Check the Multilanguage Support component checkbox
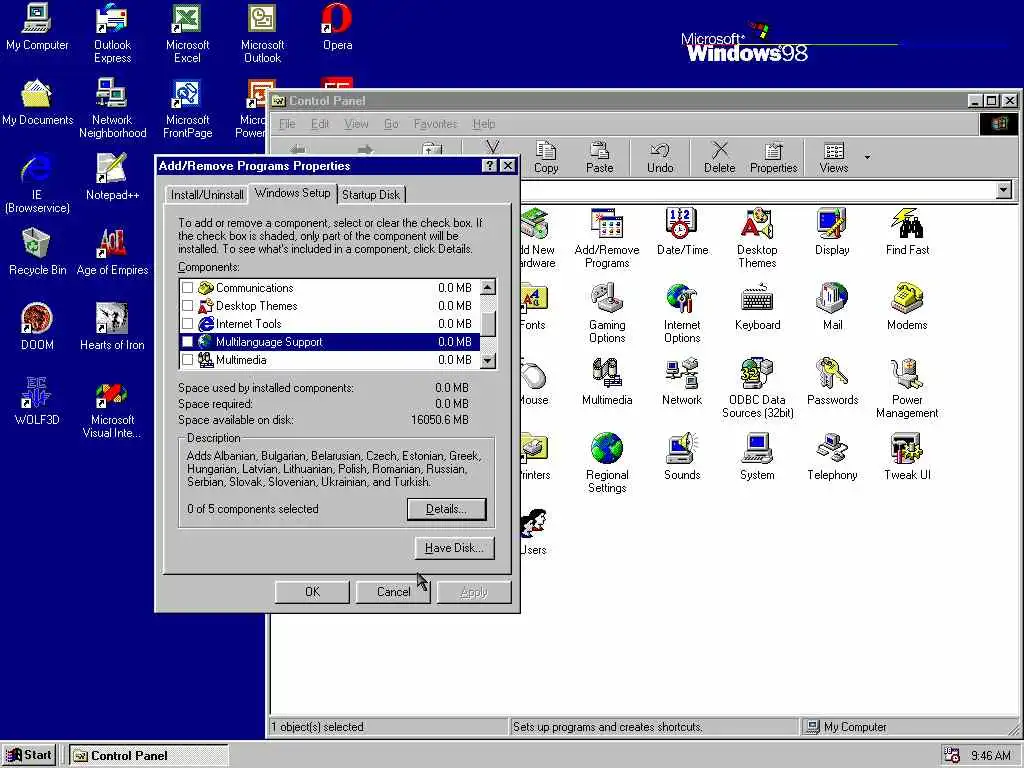1024x768 pixels. 187,342
